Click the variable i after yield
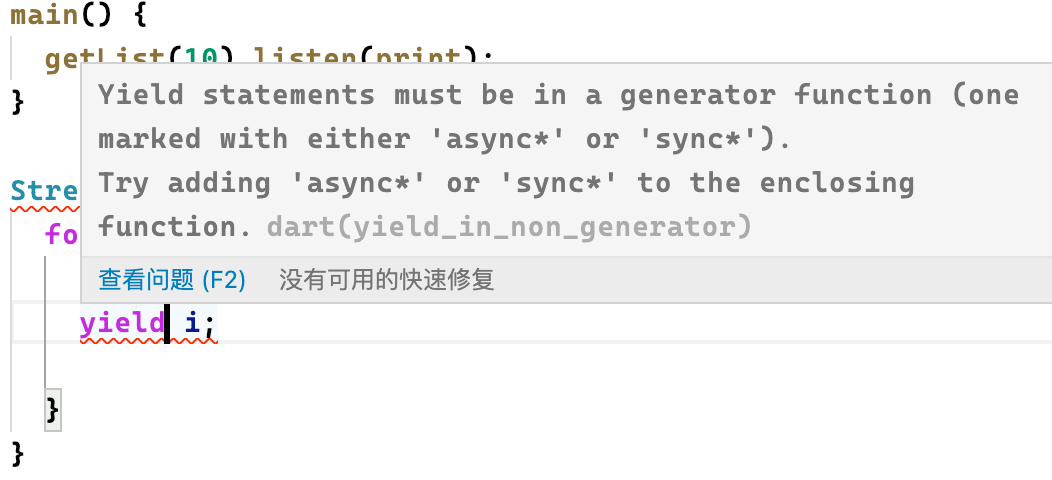The height and width of the screenshot is (480, 1052). point(193,324)
